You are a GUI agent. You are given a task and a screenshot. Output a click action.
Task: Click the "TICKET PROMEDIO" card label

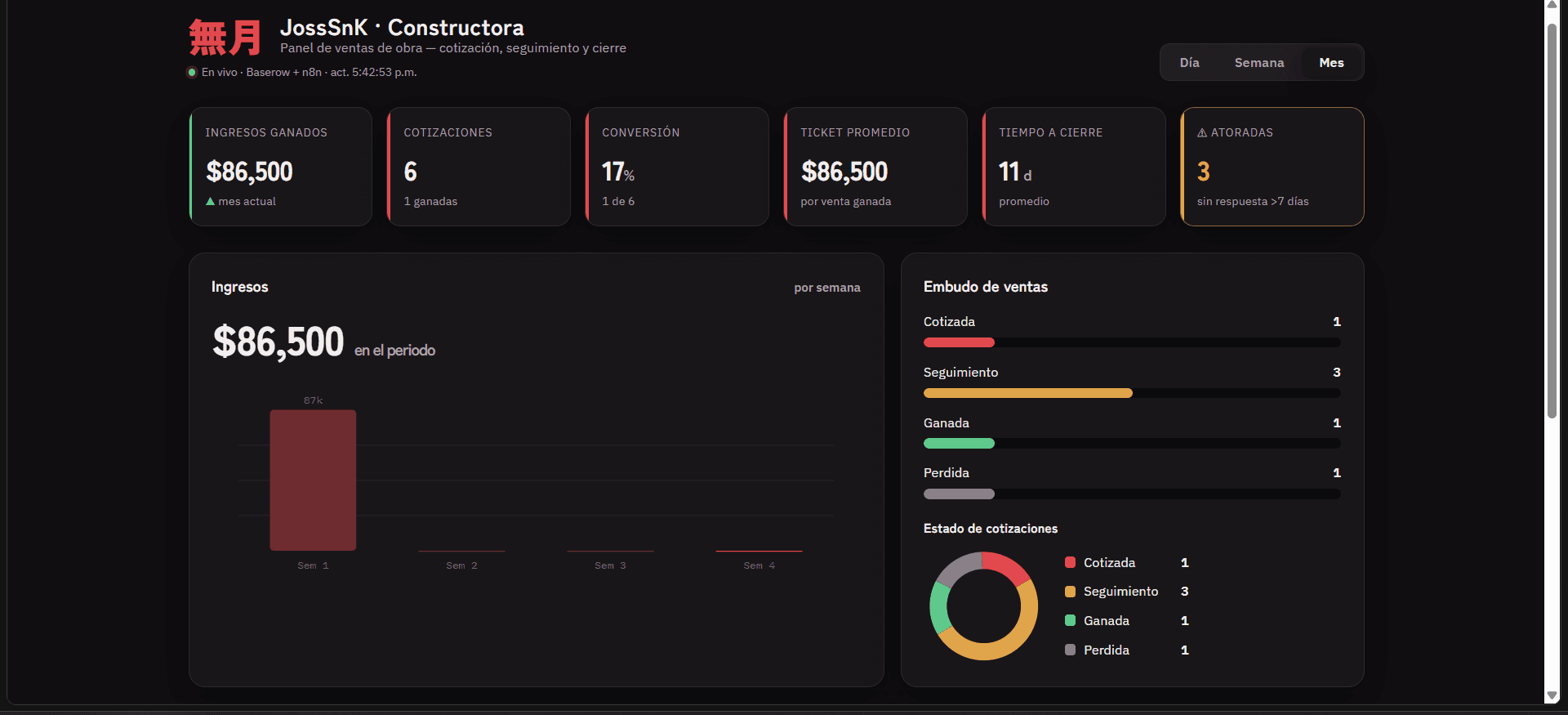click(855, 132)
